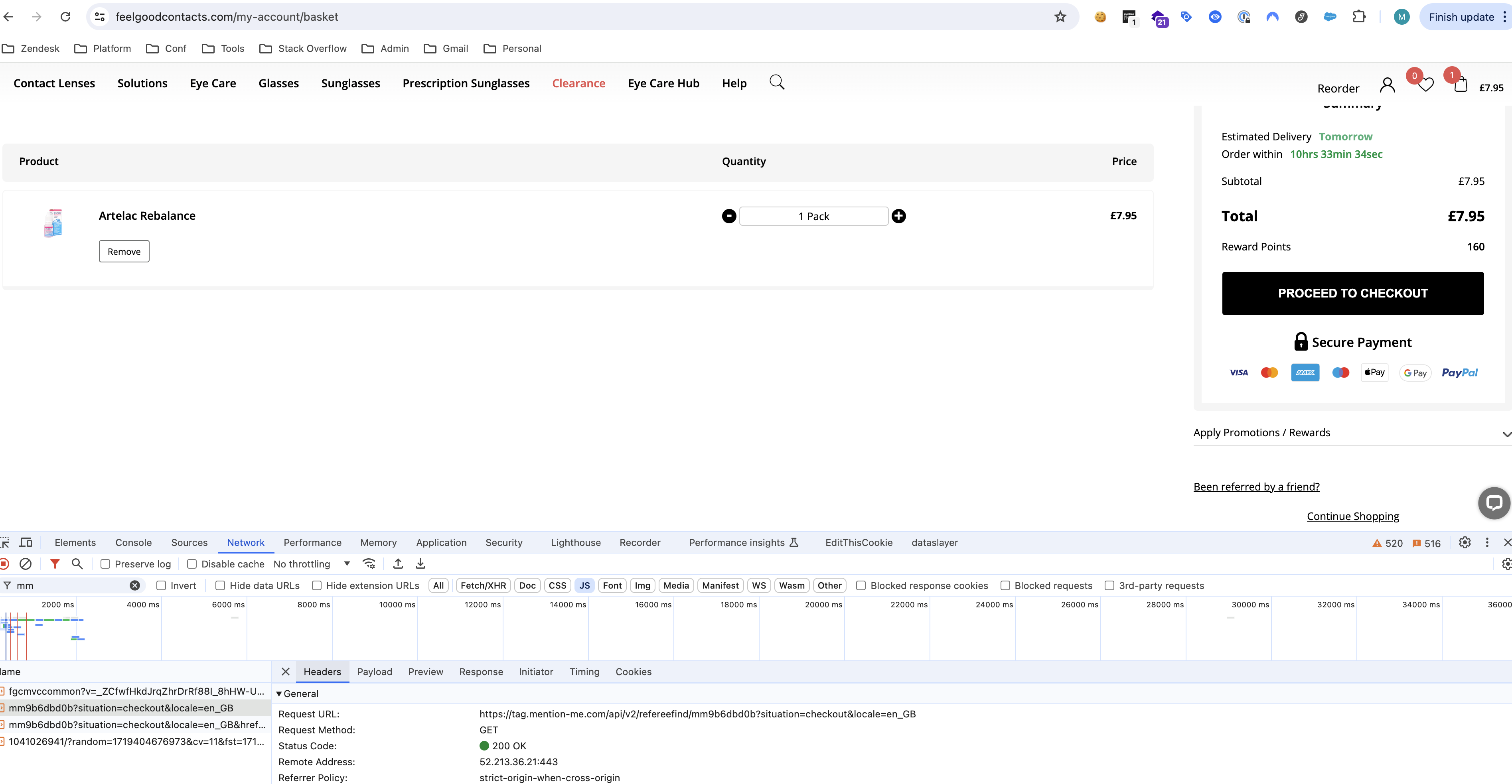This screenshot has width=1512, height=784.
Task: Open DevTools settings gear icon
Action: pyautogui.click(x=1465, y=542)
